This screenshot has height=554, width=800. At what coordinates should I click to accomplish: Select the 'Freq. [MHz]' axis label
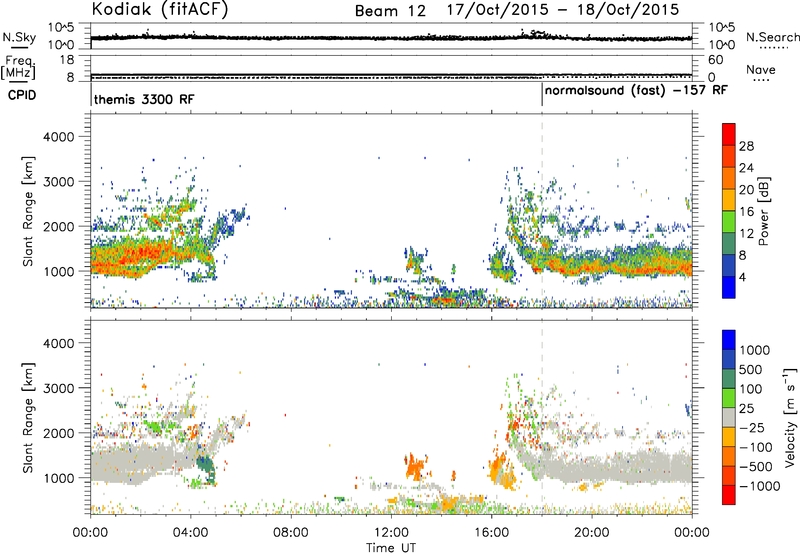[18, 68]
